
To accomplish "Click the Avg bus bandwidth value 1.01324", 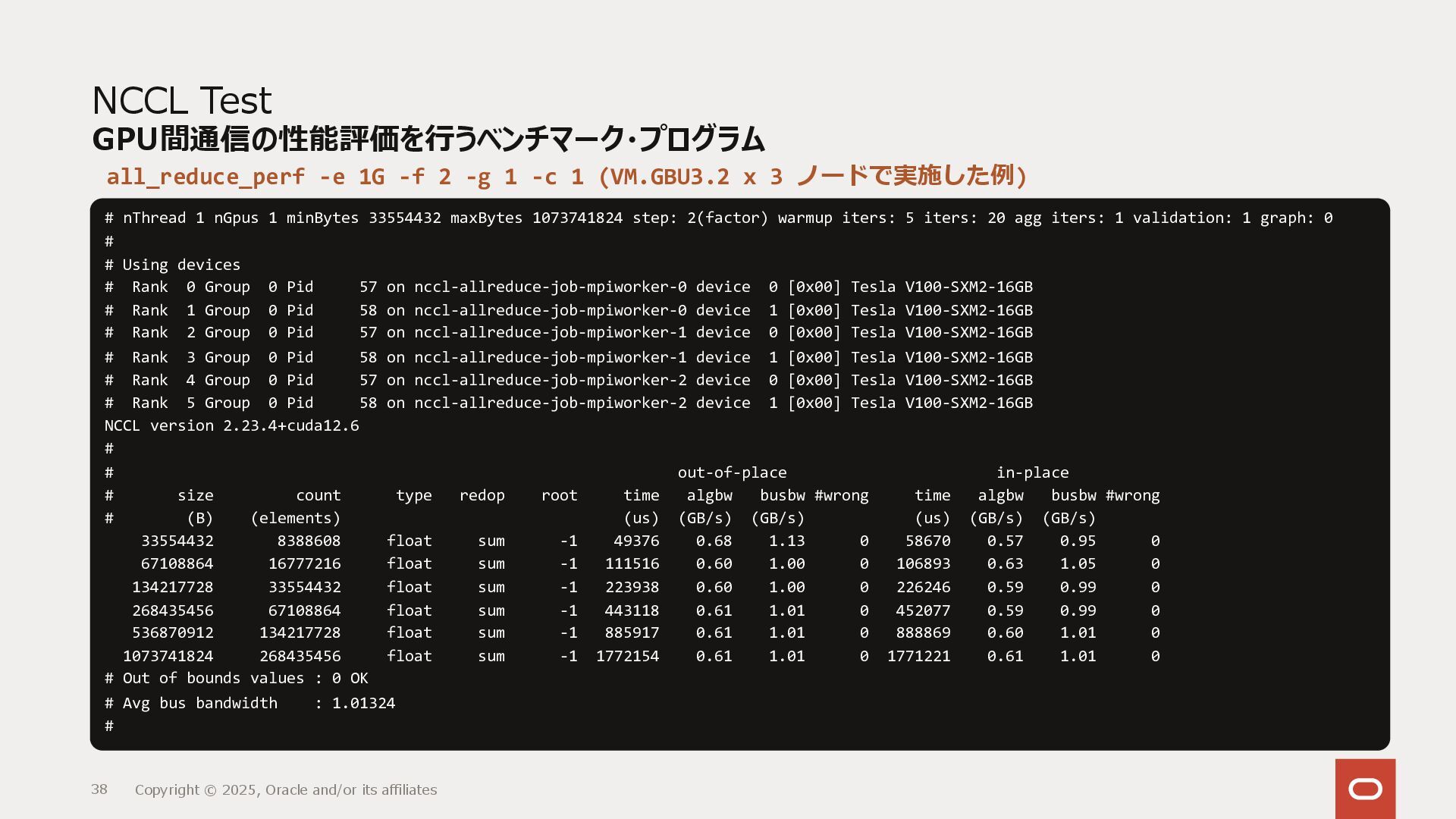I will click(x=363, y=703).
